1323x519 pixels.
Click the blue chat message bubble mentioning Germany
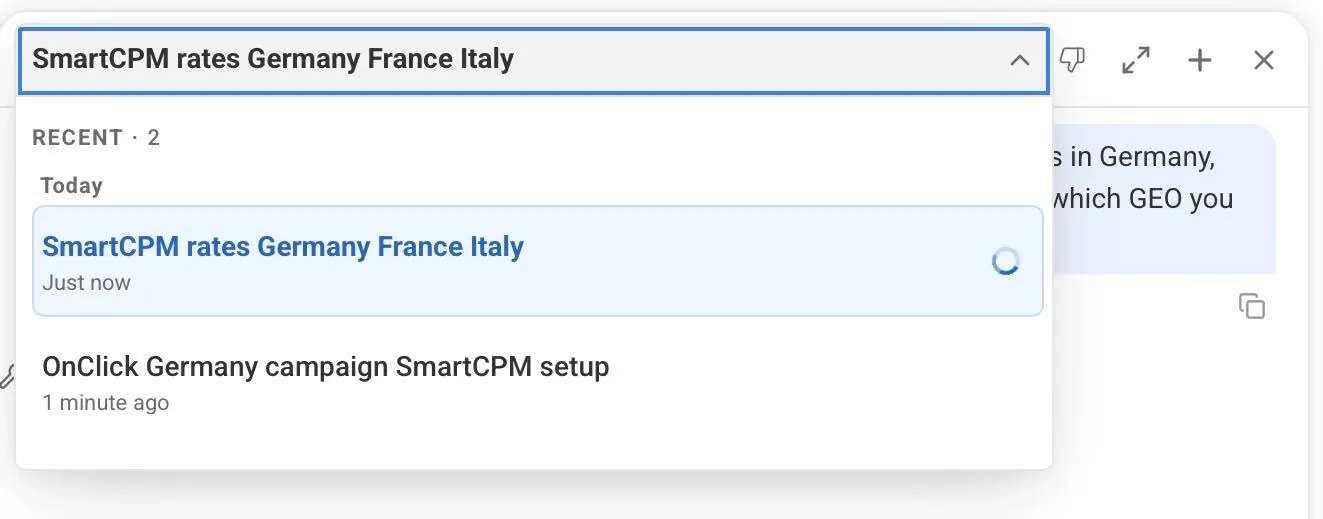coord(1163,199)
